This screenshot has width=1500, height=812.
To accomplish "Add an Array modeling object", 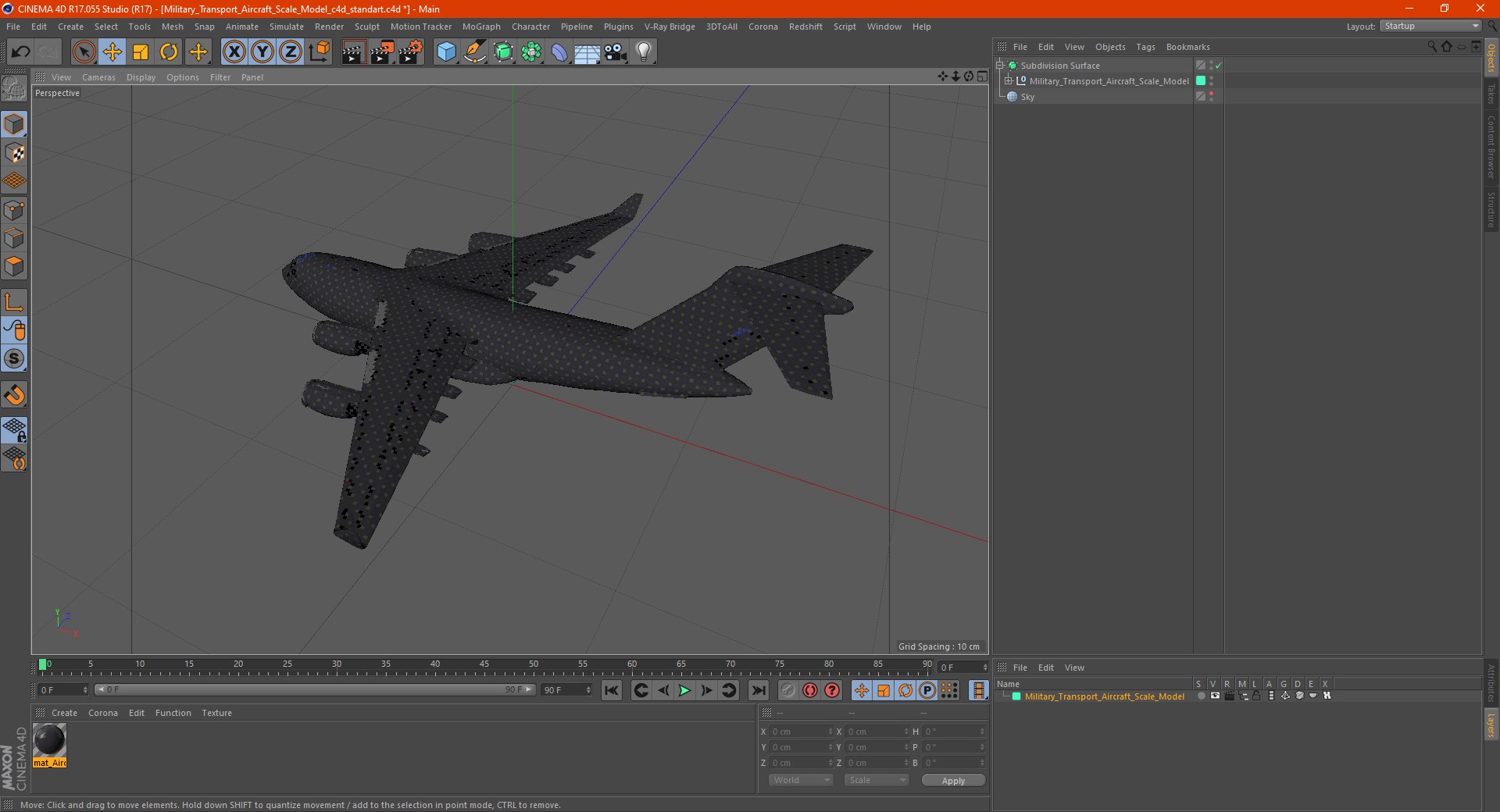I will coord(531,52).
